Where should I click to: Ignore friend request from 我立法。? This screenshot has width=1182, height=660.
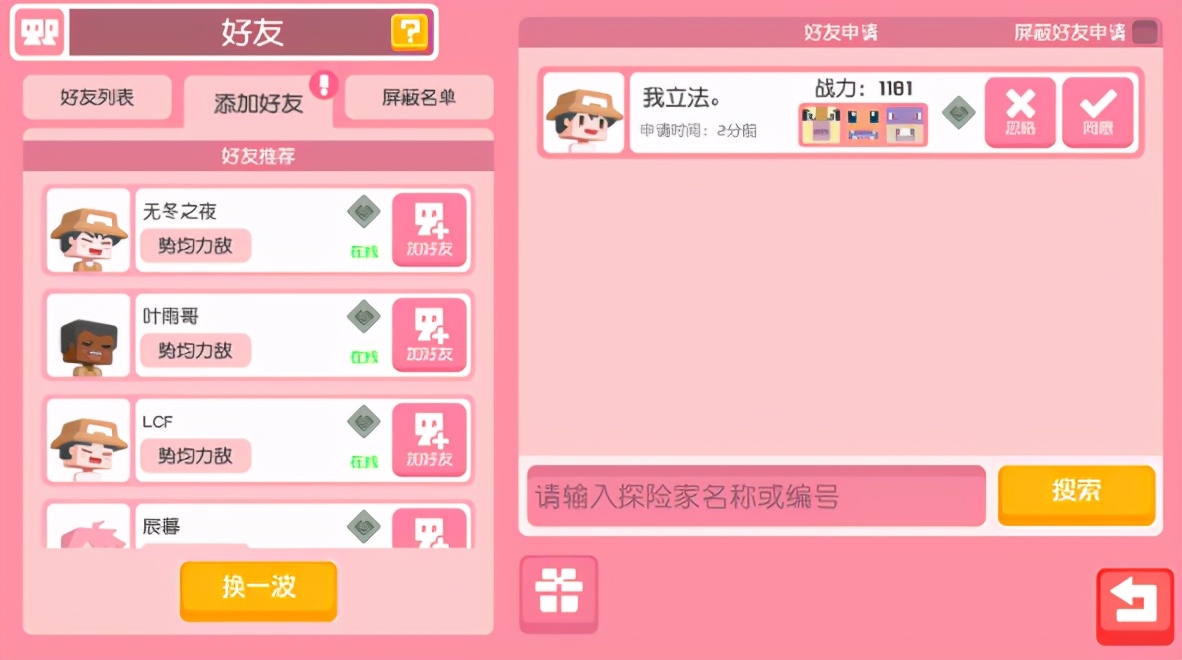pos(1020,112)
